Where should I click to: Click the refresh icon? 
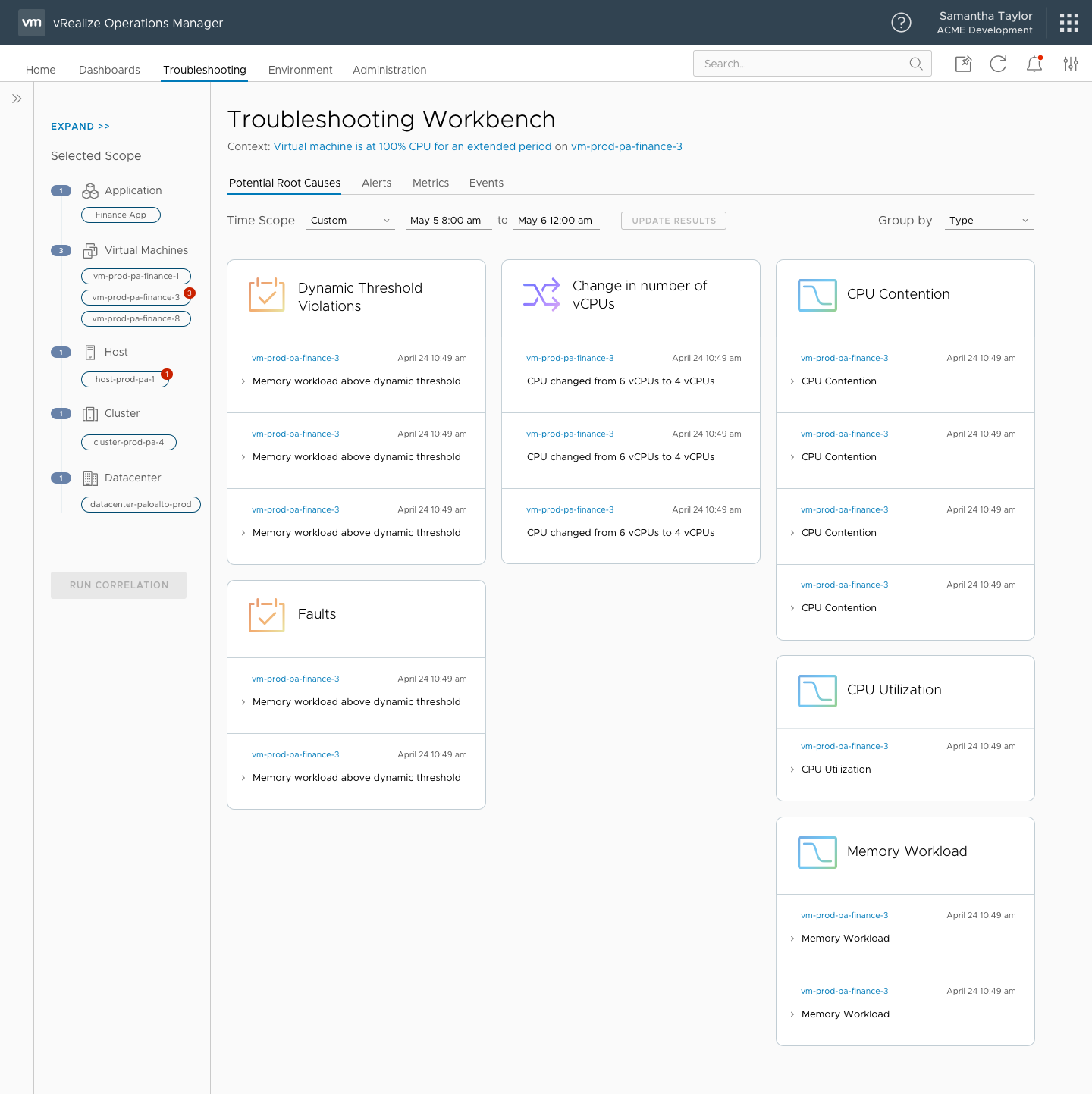click(998, 64)
